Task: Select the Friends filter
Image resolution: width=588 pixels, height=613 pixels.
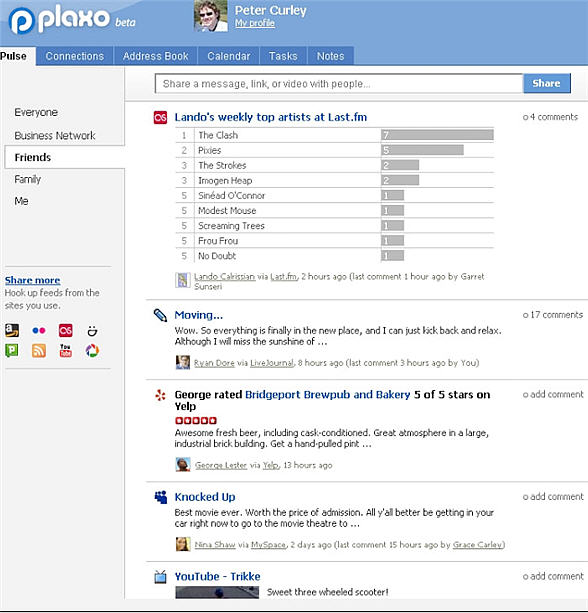Action: tap(65, 157)
